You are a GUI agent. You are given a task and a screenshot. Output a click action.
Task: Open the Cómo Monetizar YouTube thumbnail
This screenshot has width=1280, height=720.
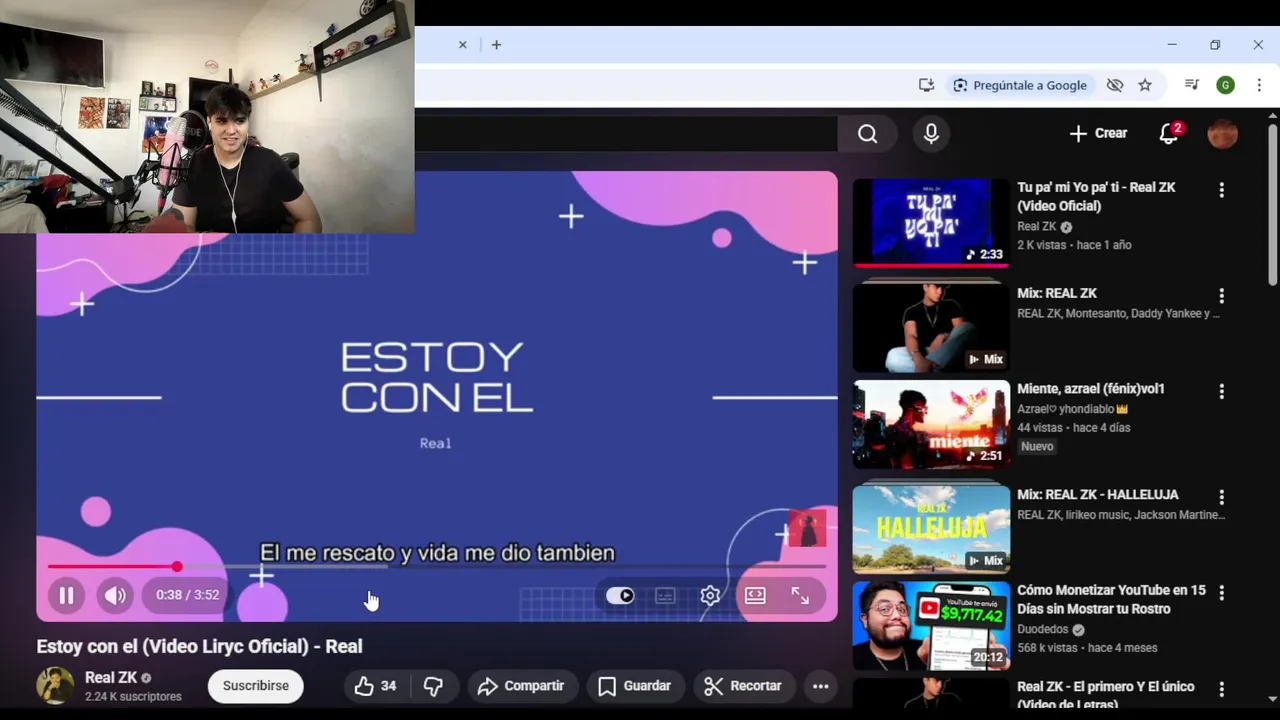[x=931, y=626]
